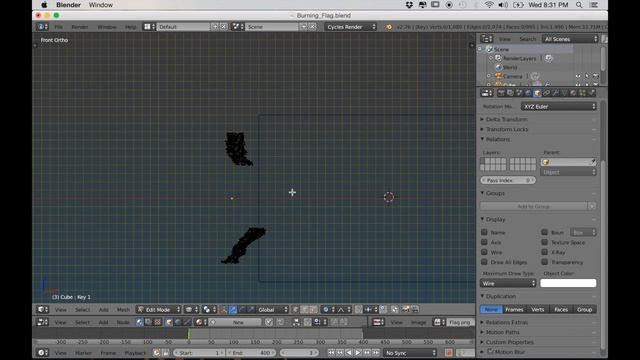This screenshot has height=360, width=640.
Task: Select the Camera item in outliner
Action: point(513,76)
